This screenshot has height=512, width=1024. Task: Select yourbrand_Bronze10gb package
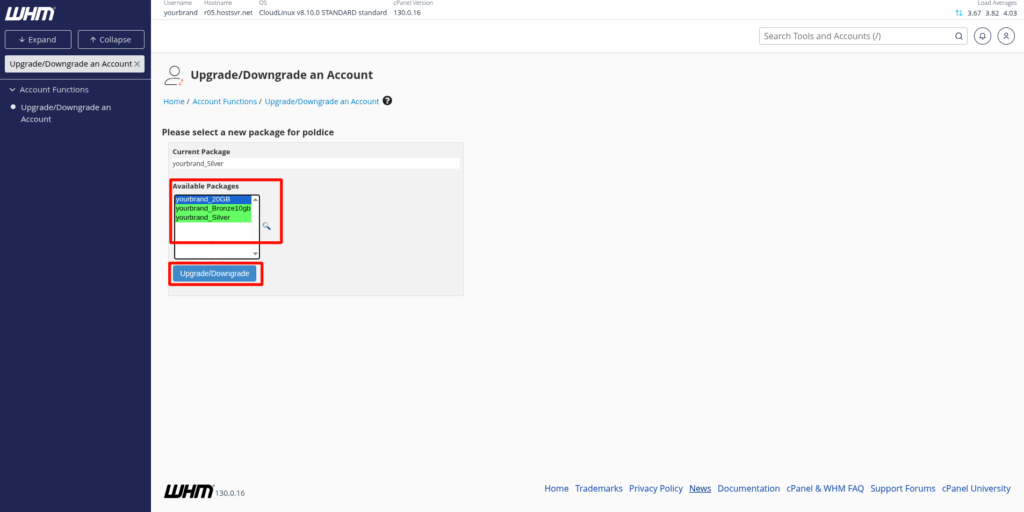point(212,208)
